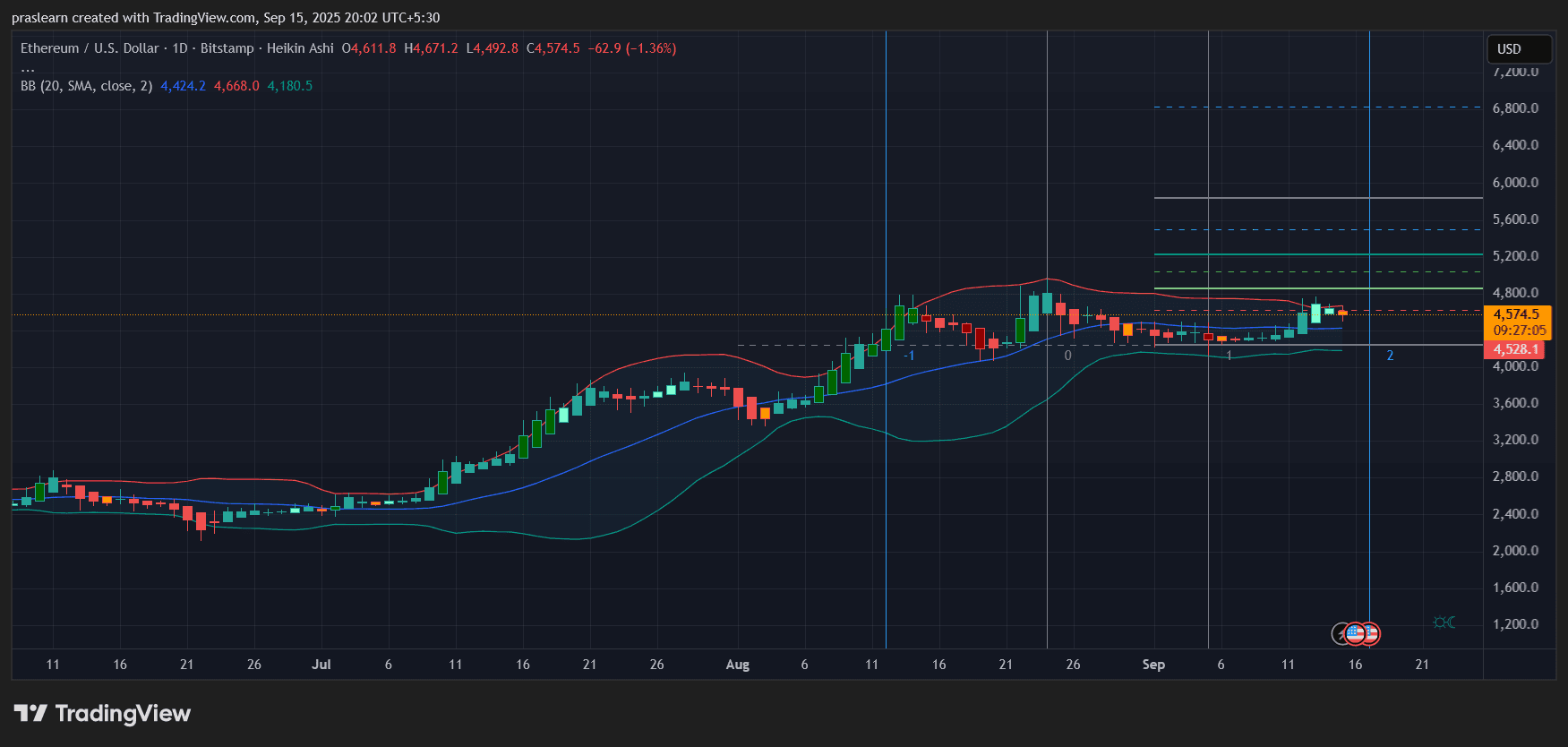Screen dimensions: 1568x747
Task: Click the Heikin Ashi chart type label
Action: click(300, 48)
